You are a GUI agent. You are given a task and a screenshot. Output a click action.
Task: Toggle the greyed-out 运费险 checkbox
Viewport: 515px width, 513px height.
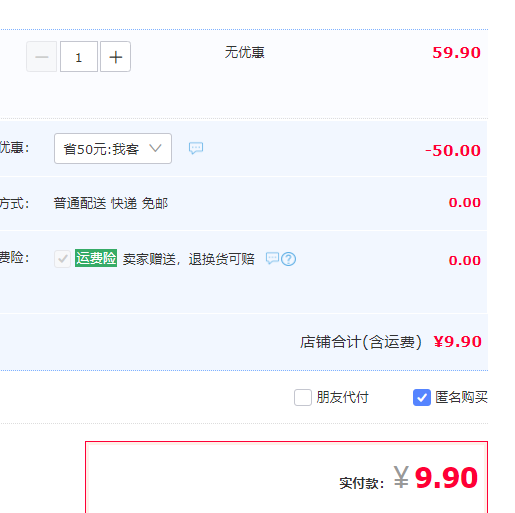coord(62,259)
